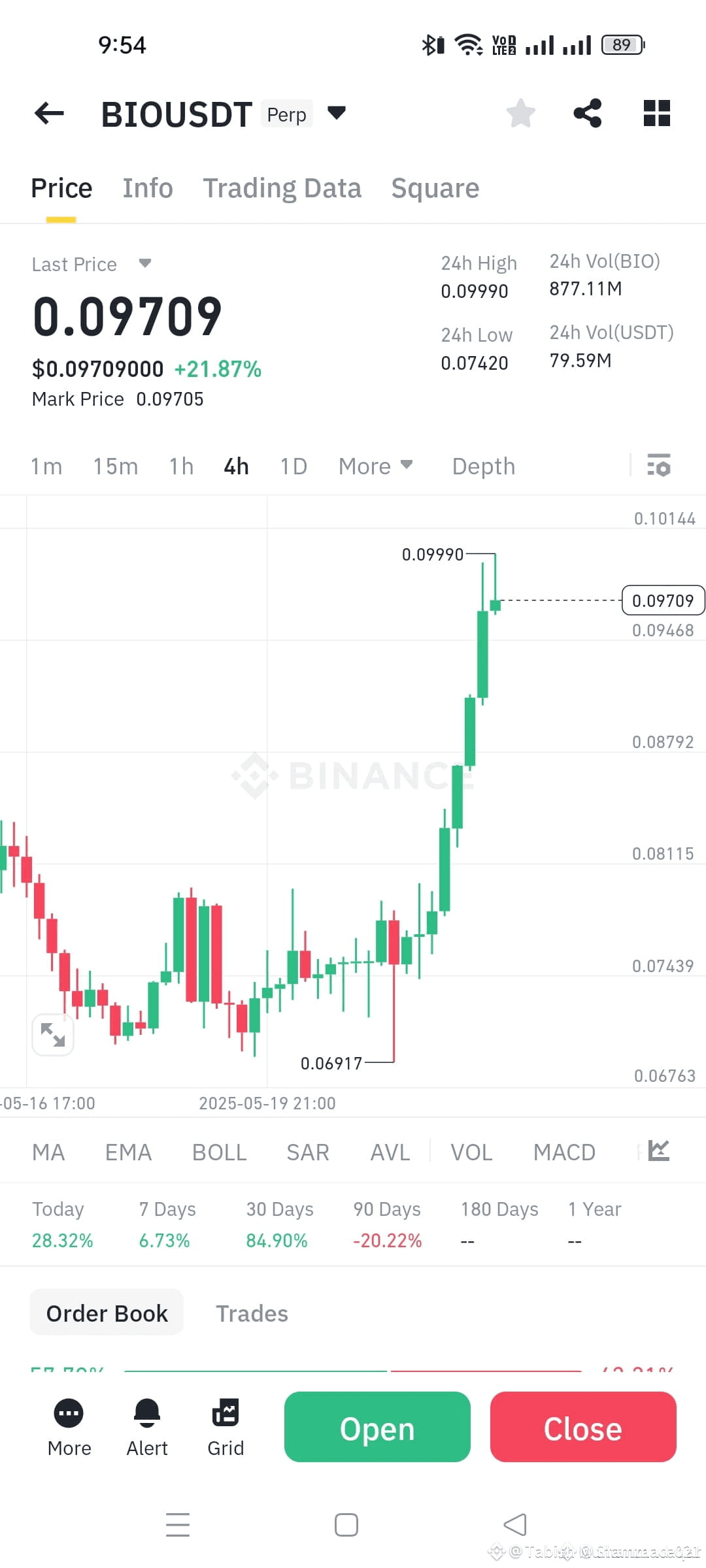706x1568 pixels.
Task: Switch to the Trading Data tab
Action: pyautogui.click(x=282, y=188)
